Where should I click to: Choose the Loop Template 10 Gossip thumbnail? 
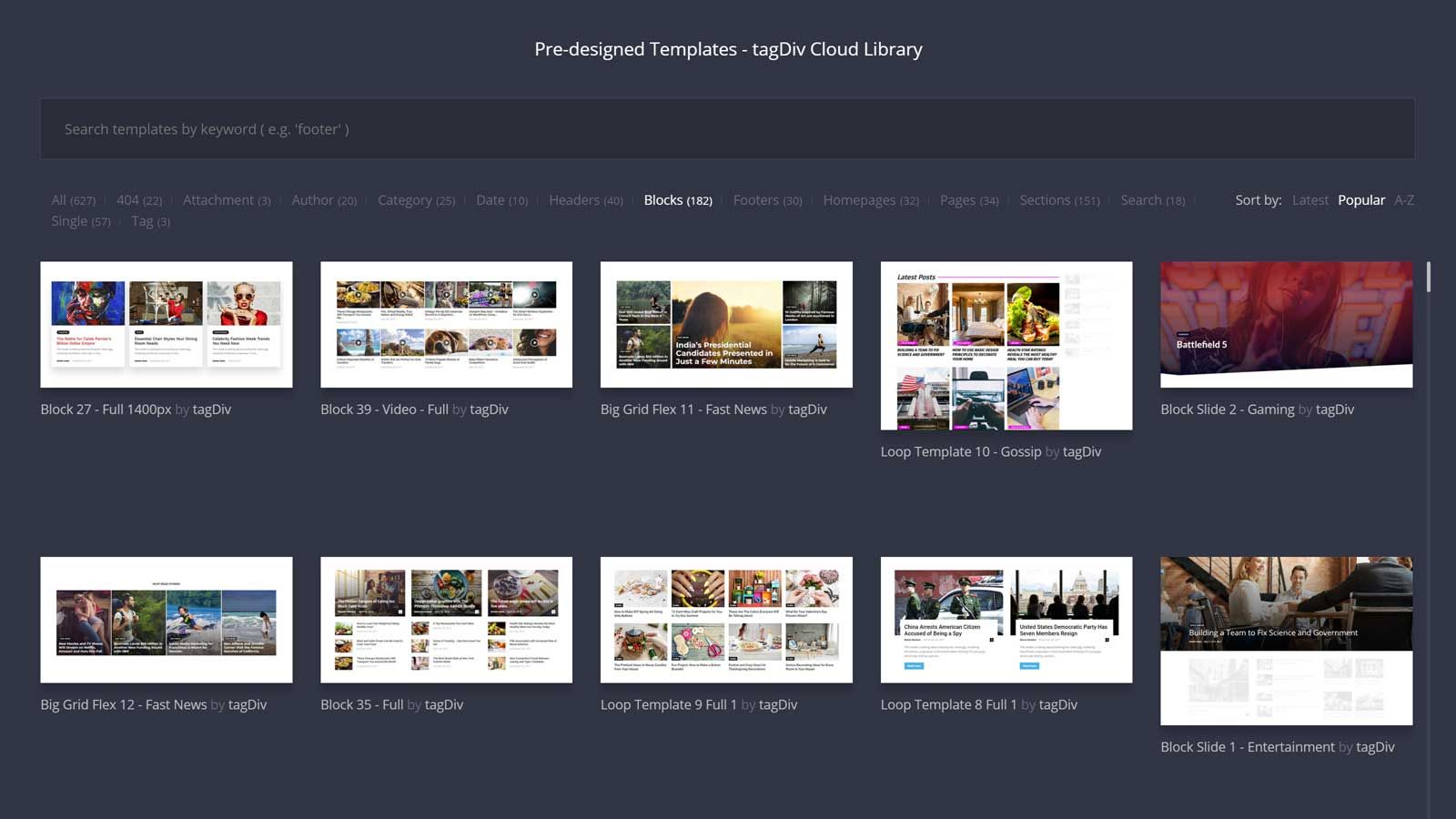(1006, 346)
